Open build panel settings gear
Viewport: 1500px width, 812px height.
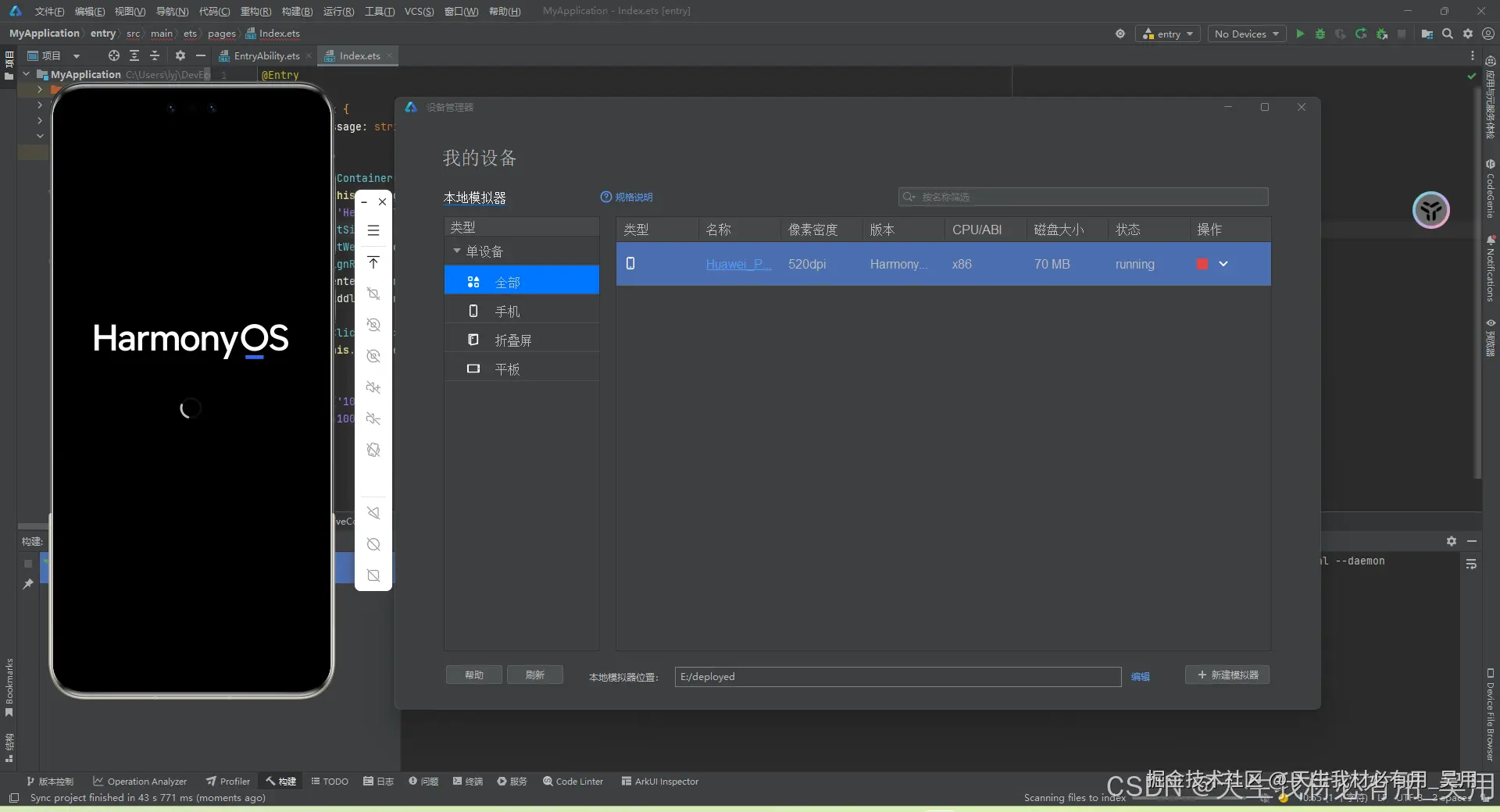click(x=1452, y=541)
